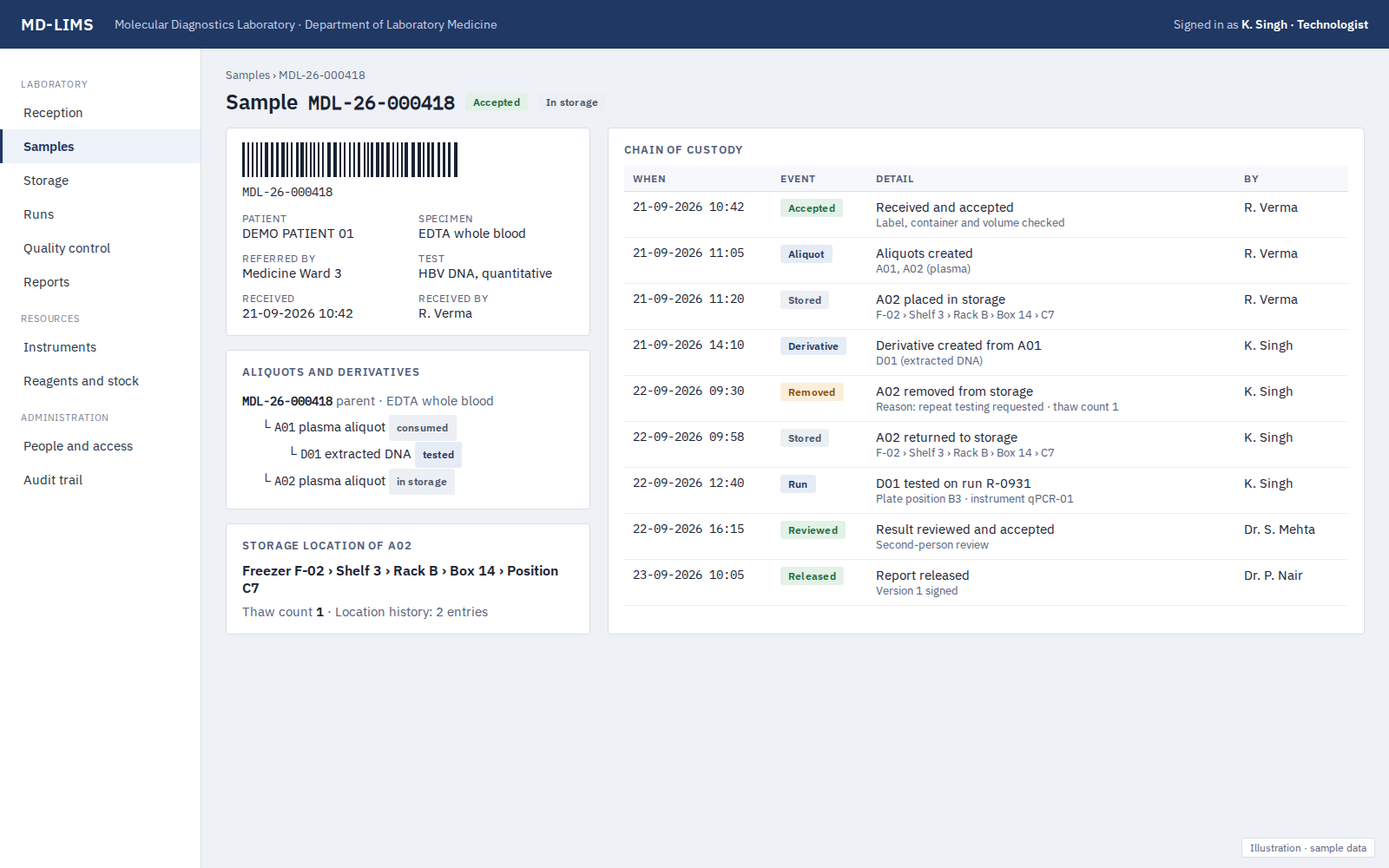
Task: Click the Released event badge
Action: [812, 576]
